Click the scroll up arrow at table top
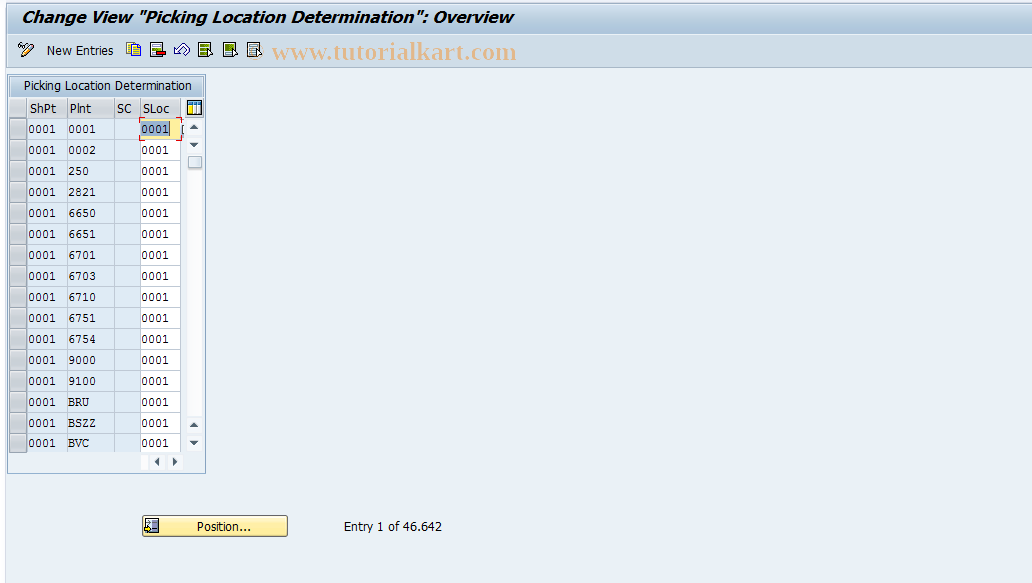This screenshot has width=1032, height=583. [x=194, y=127]
